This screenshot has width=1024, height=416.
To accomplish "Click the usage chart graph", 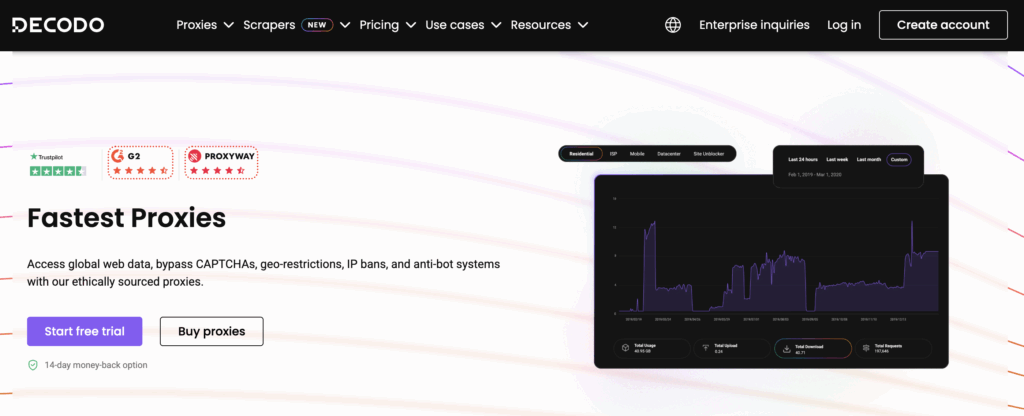I will click(776, 257).
